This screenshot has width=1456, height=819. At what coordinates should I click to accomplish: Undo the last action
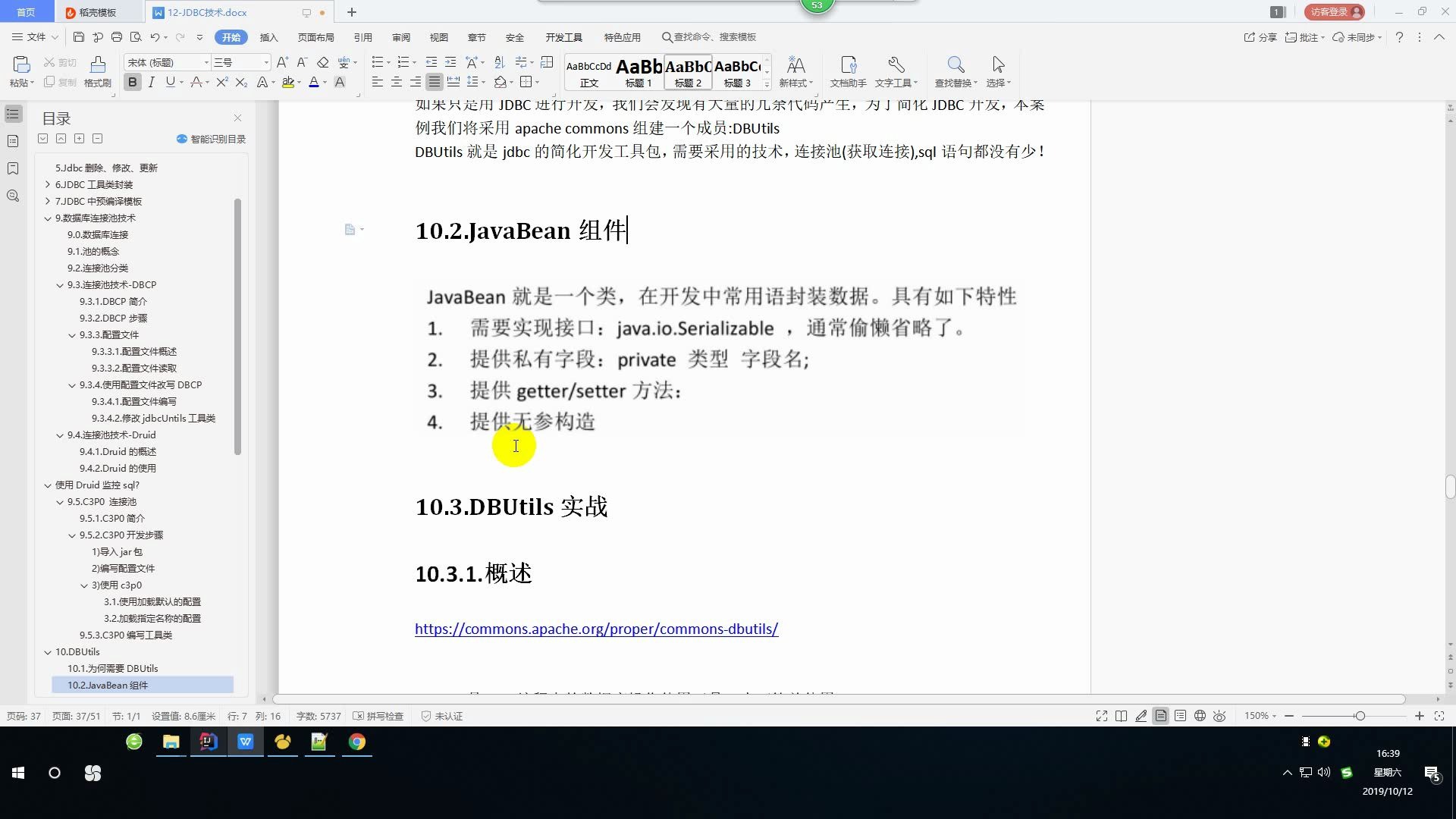click(x=155, y=37)
